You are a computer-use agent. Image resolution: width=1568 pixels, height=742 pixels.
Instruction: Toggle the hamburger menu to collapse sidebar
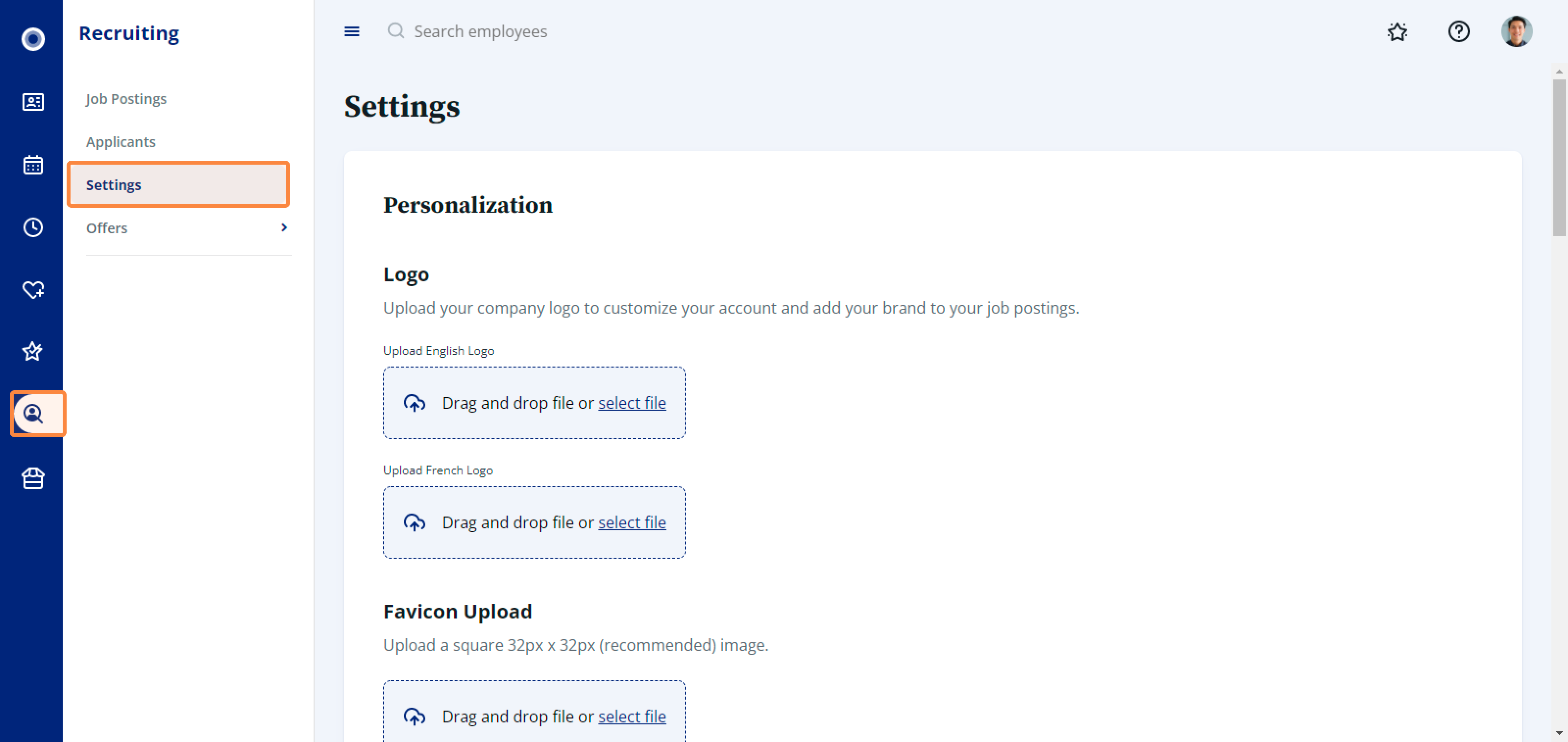point(351,32)
